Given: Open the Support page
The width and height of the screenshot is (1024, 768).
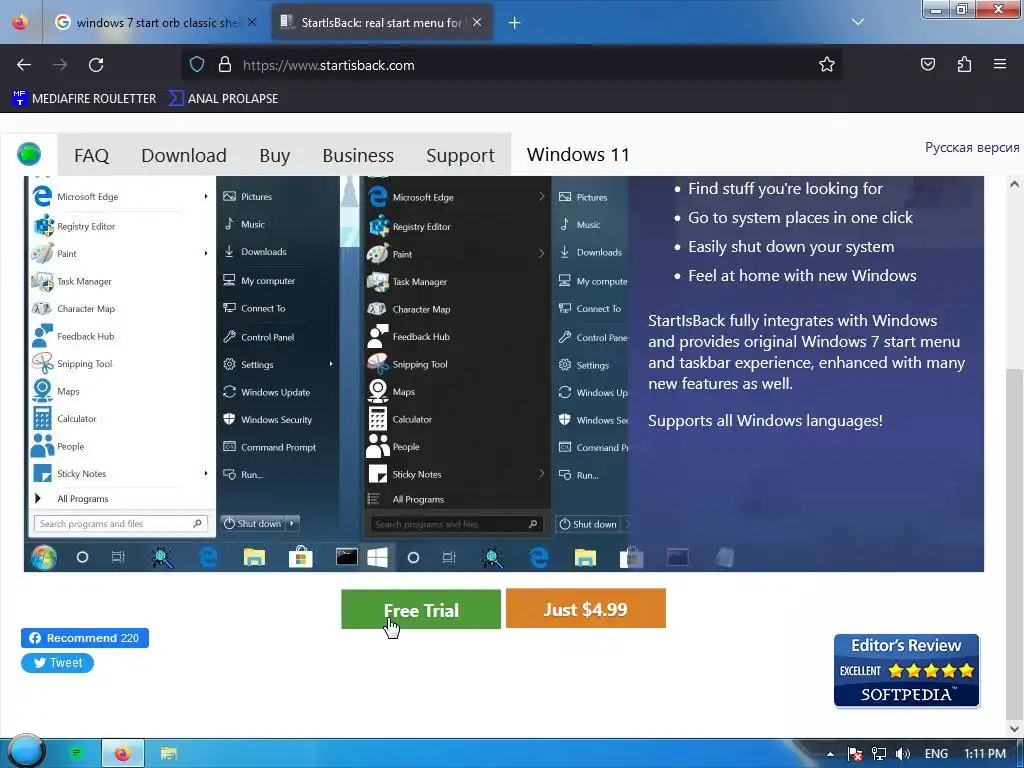Looking at the screenshot, I should tap(460, 155).
